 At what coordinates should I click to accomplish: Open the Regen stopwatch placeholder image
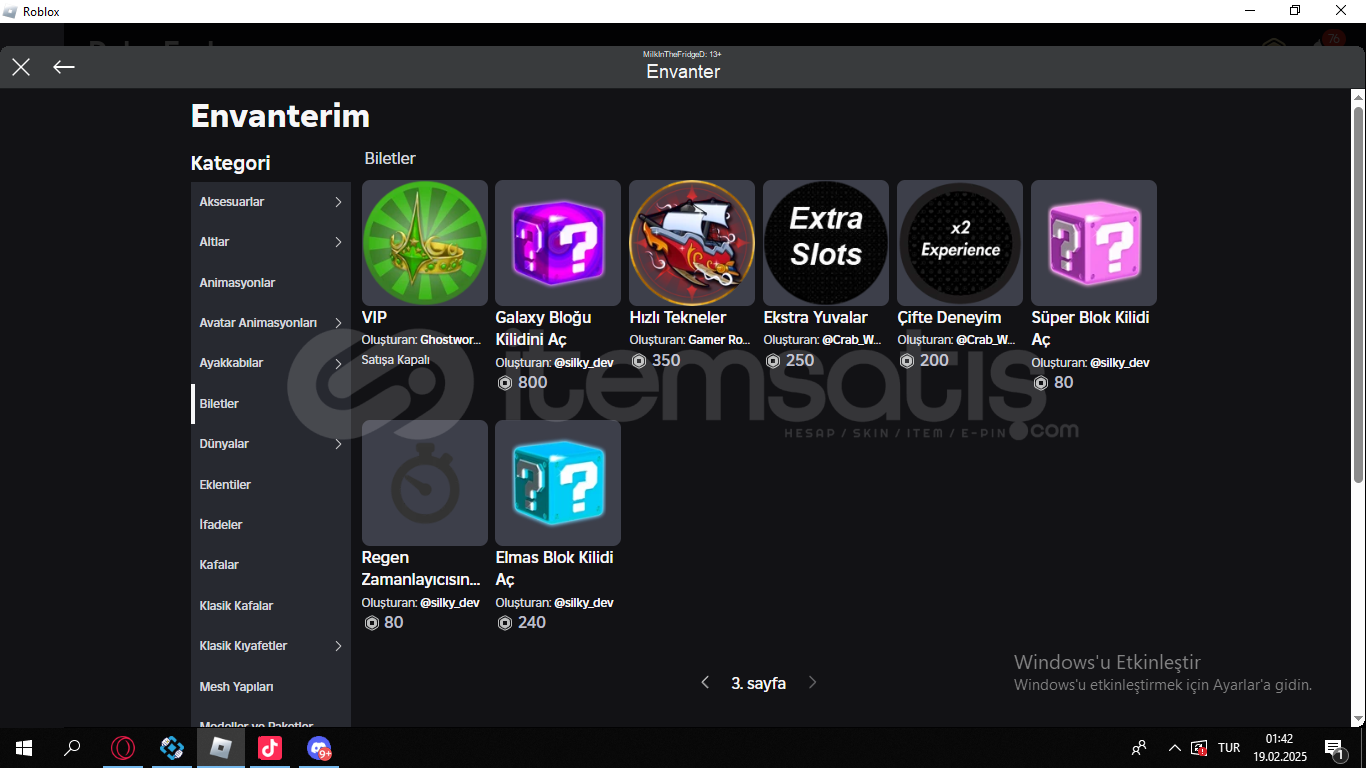(x=425, y=483)
